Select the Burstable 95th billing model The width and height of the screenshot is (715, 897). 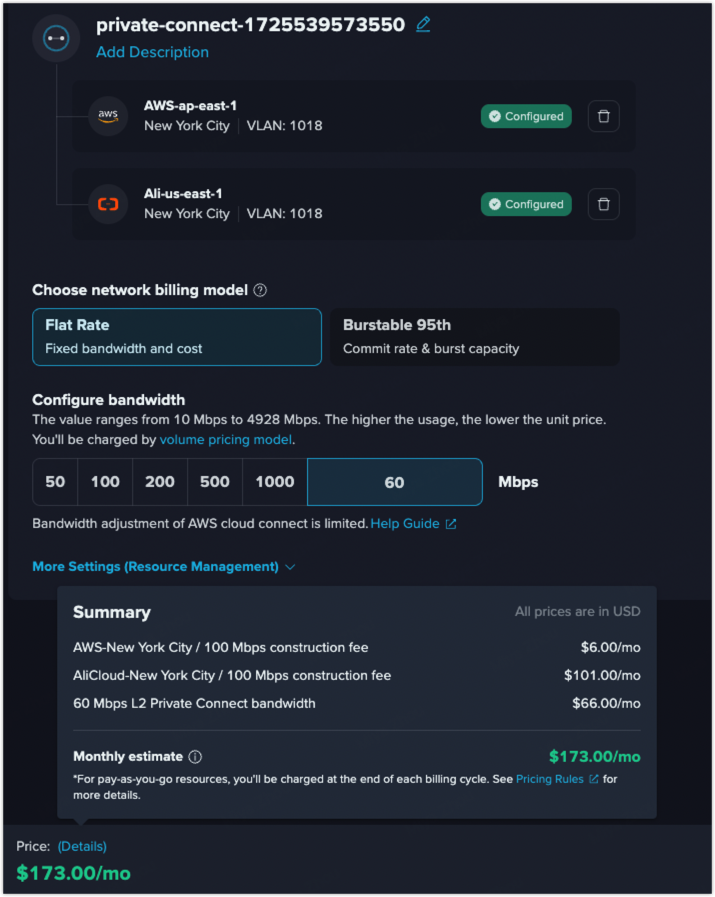(x=475, y=337)
